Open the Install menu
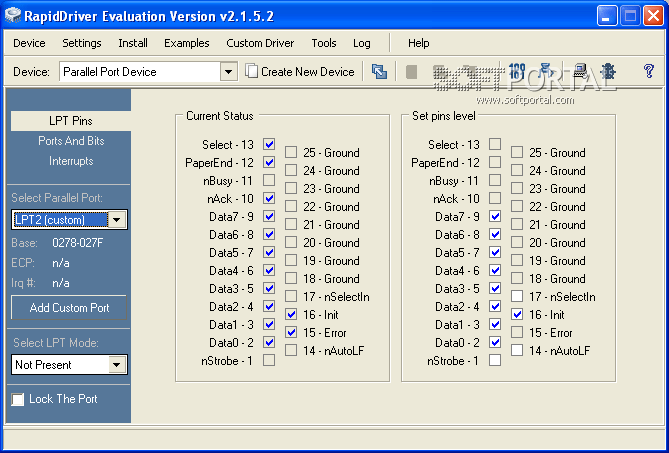The width and height of the screenshot is (669, 453). [x=133, y=43]
